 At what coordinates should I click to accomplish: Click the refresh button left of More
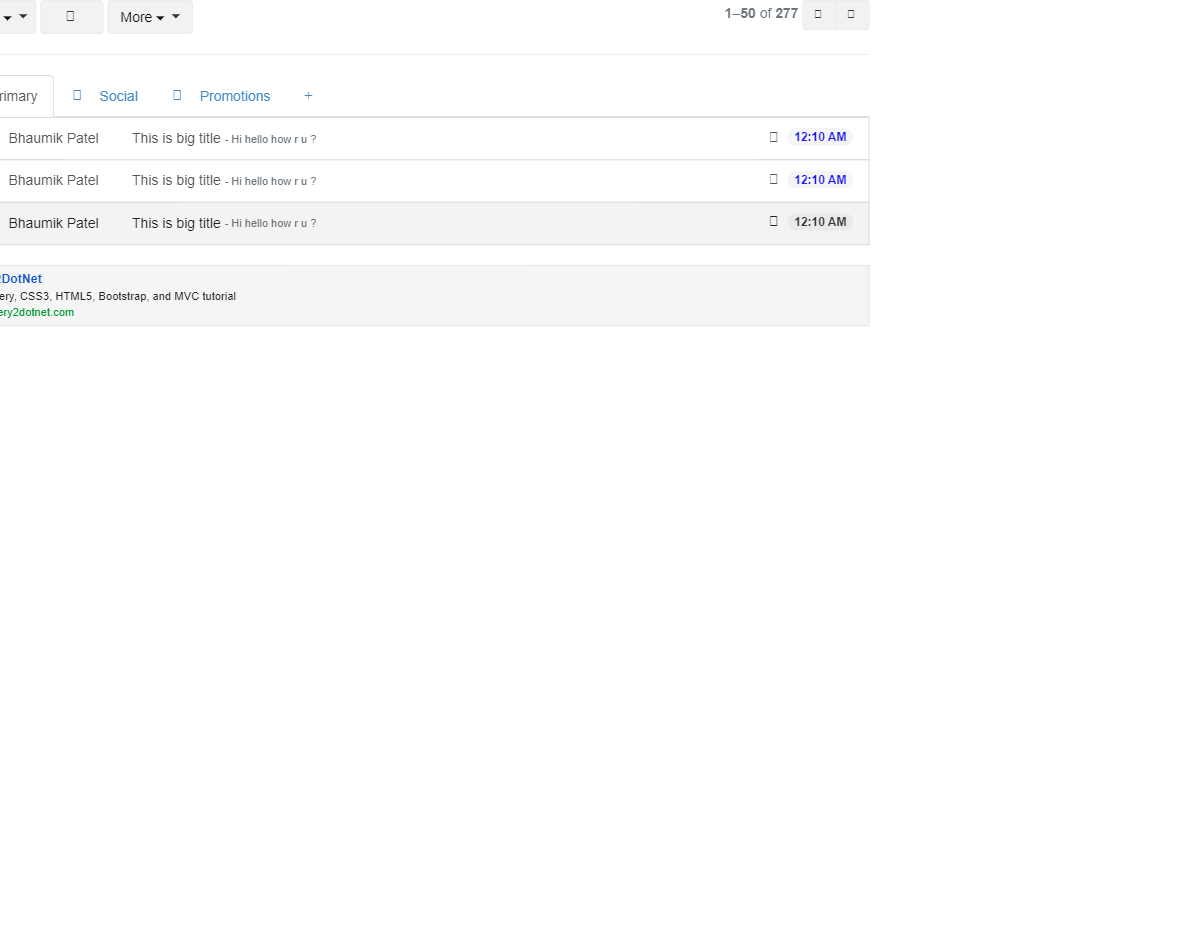coord(71,17)
